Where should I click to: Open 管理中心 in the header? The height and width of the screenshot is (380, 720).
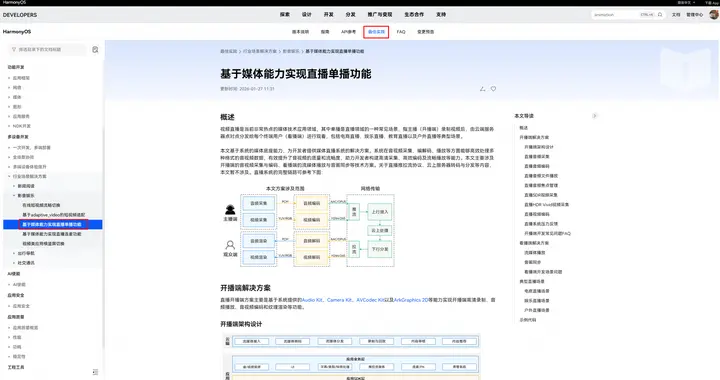click(x=694, y=15)
